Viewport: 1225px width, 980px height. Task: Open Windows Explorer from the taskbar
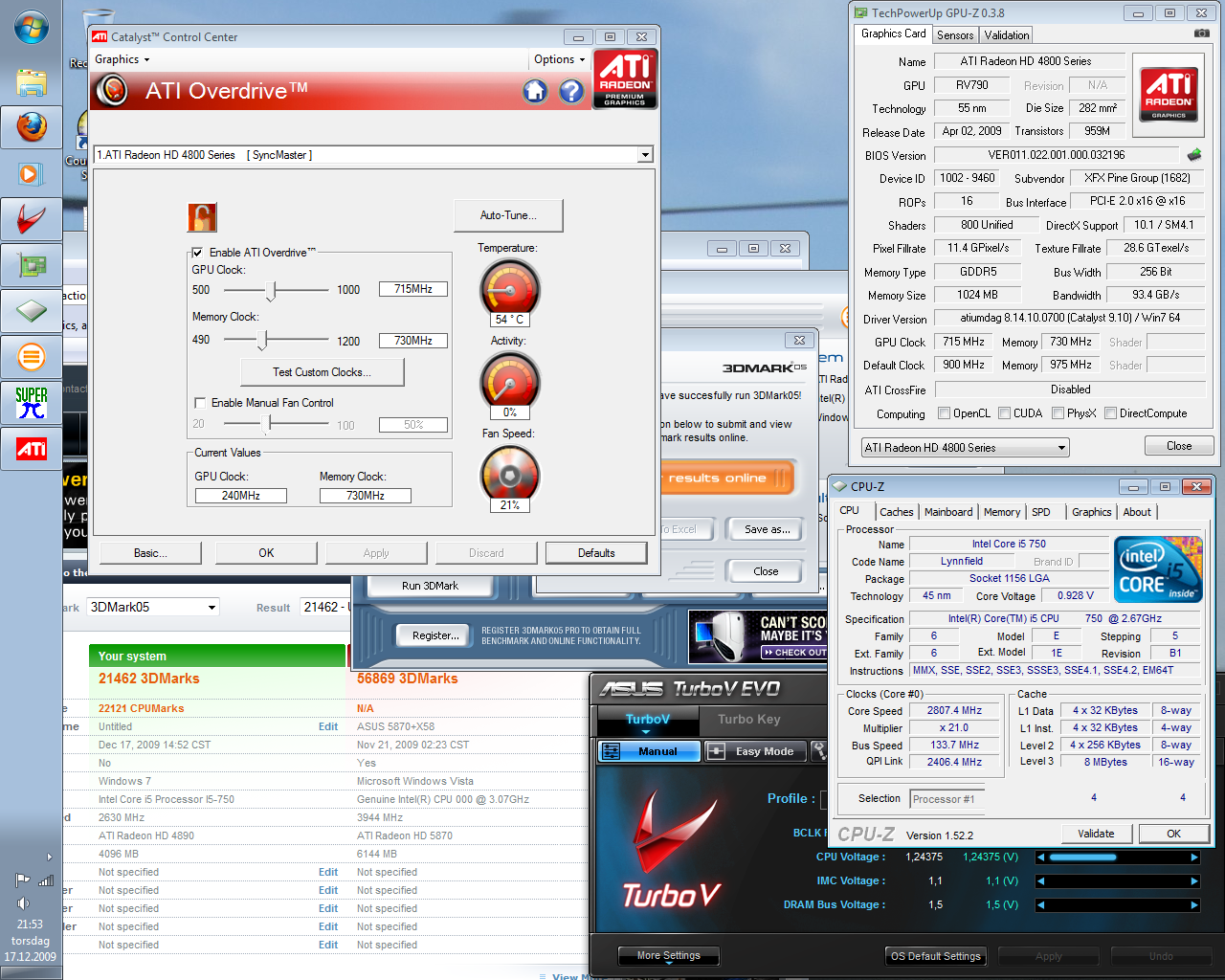tap(31, 81)
